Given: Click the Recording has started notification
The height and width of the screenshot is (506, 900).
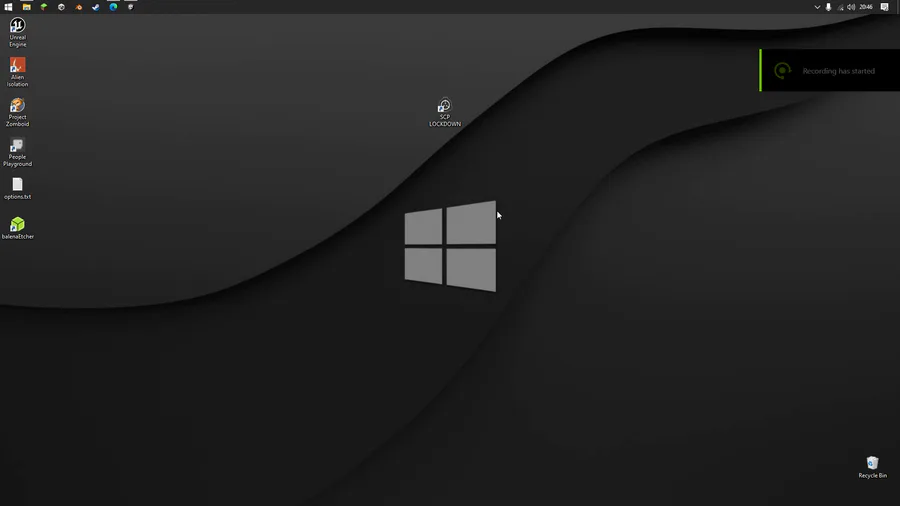Looking at the screenshot, I should (x=830, y=71).
